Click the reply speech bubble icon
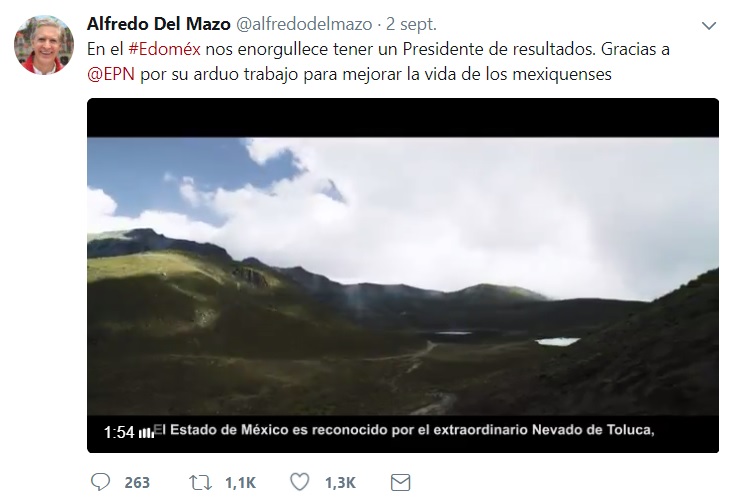This screenshot has width=729, height=497. [100, 482]
